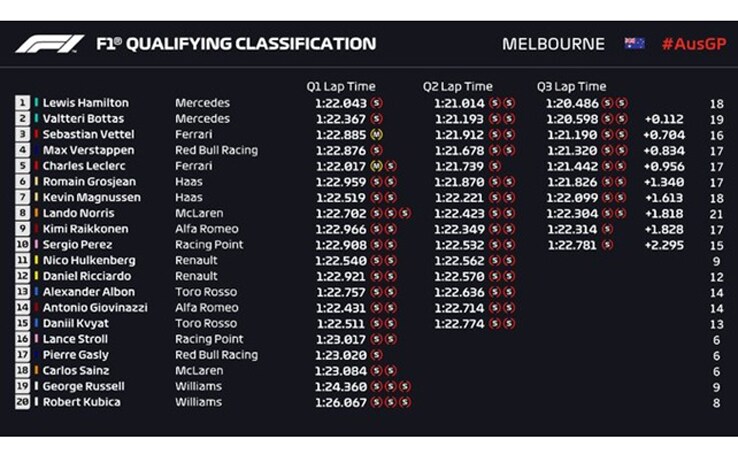Click the medium tyre icon on Leclerc's Q1 time
This screenshot has height=462, width=738.
376,166
